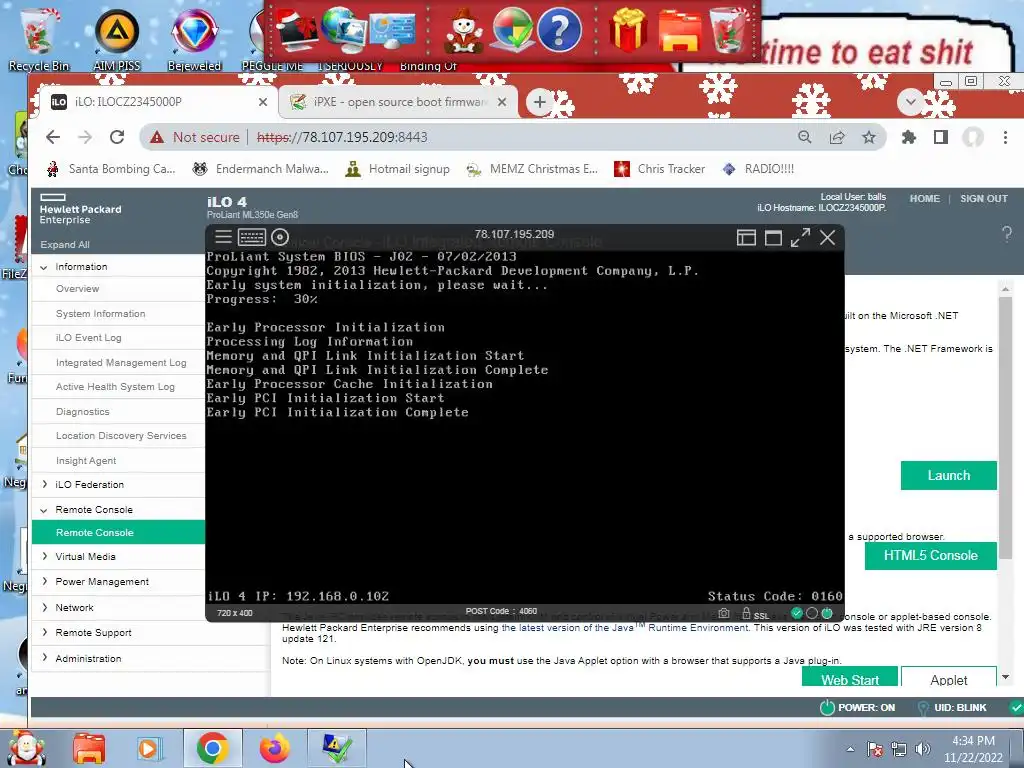Open Hotmail signup bookmark
This screenshot has width=1024, height=768.
click(397, 169)
